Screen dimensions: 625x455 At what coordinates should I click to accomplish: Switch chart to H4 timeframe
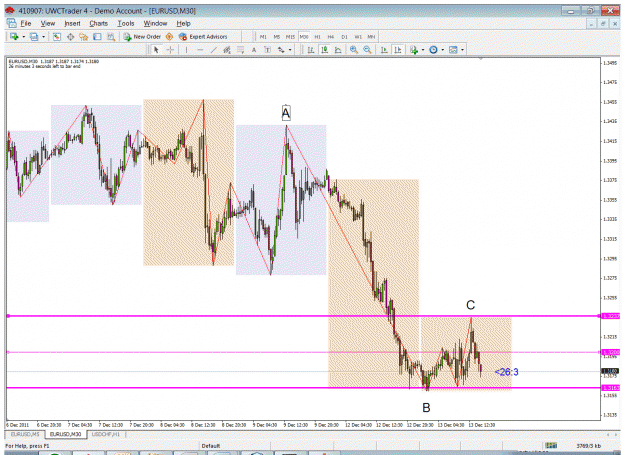tap(331, 37)
